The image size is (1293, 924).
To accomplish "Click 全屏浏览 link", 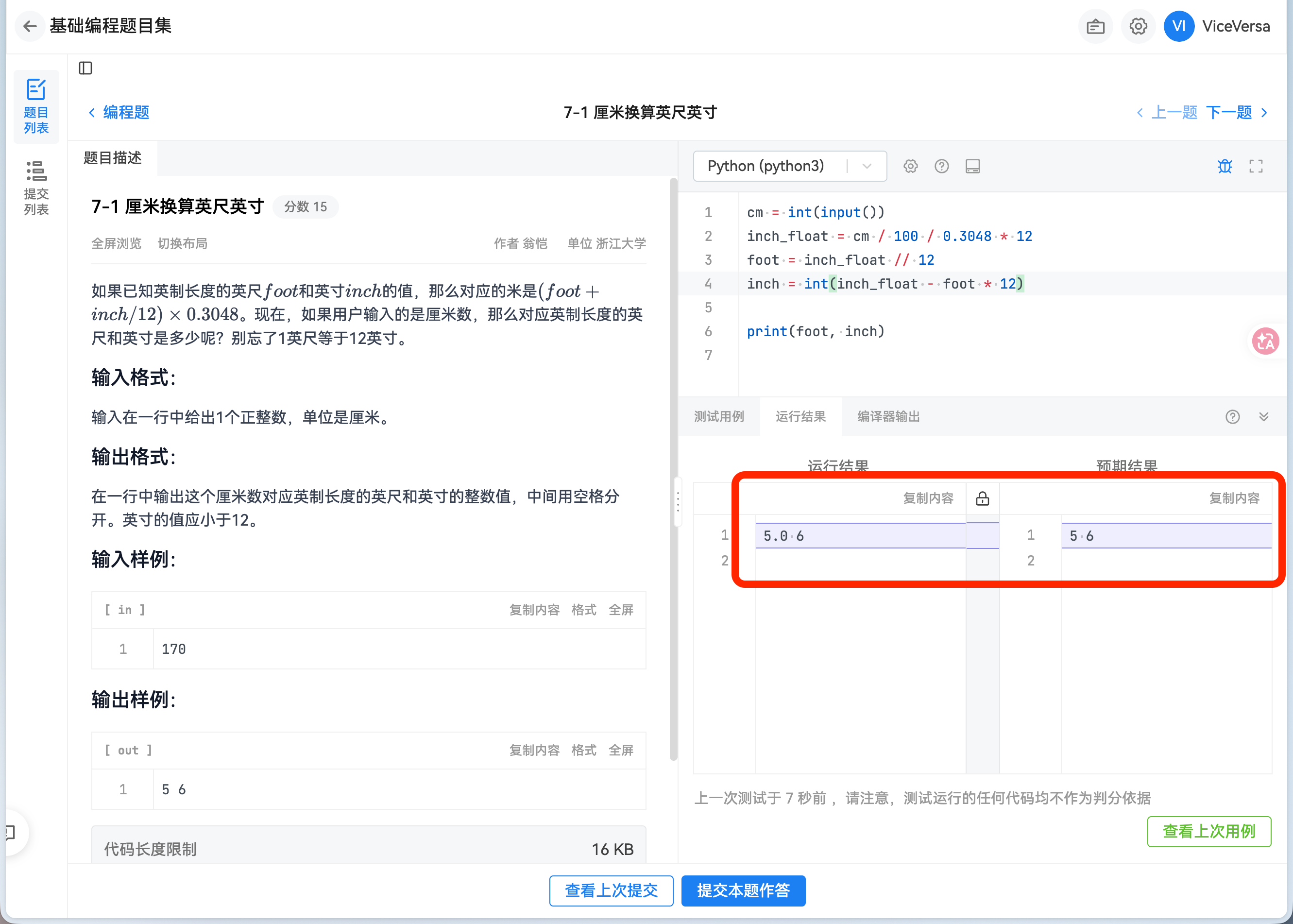I will (116, 243).
